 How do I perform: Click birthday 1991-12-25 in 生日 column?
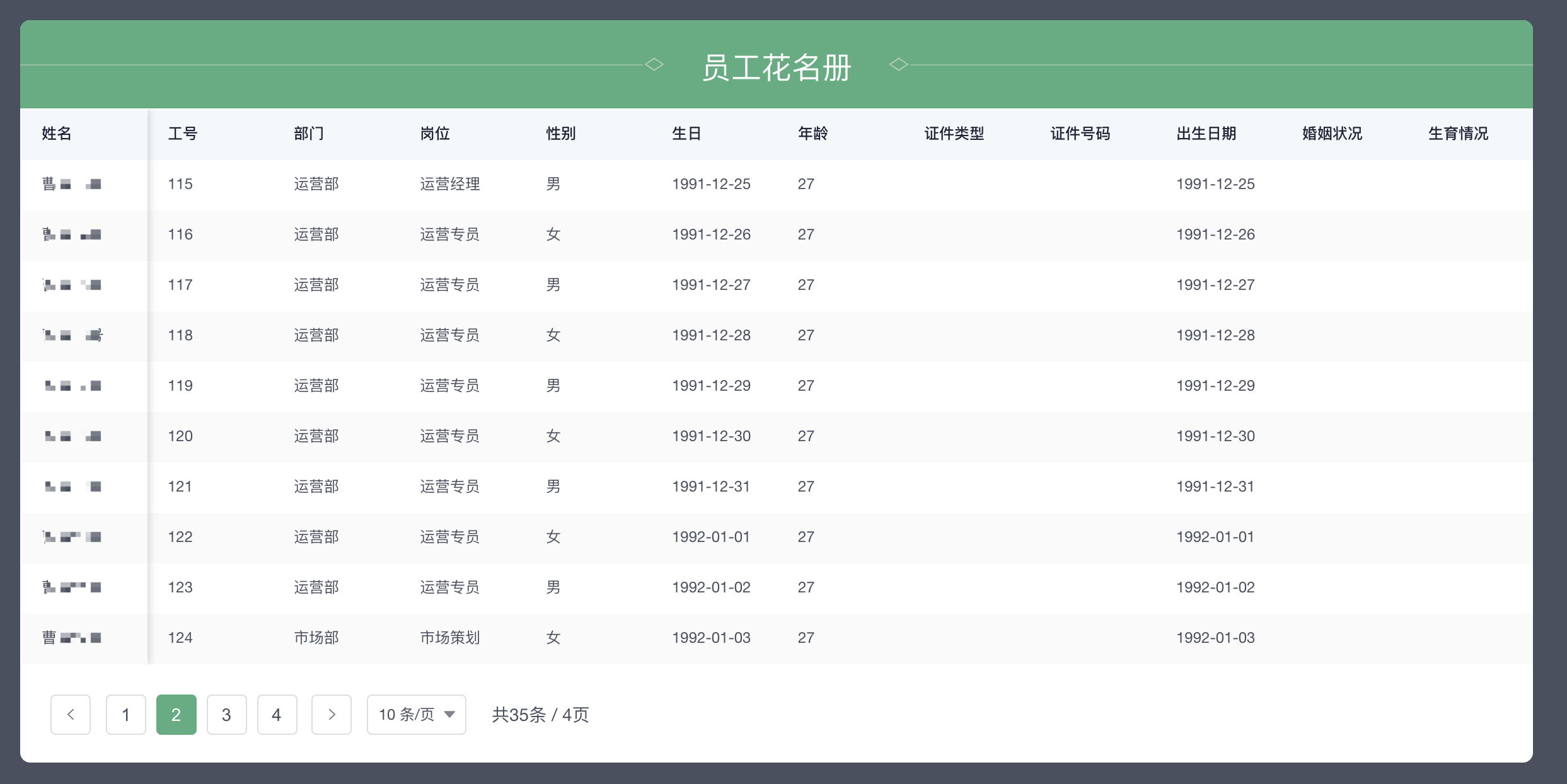(x=711, y=184)
